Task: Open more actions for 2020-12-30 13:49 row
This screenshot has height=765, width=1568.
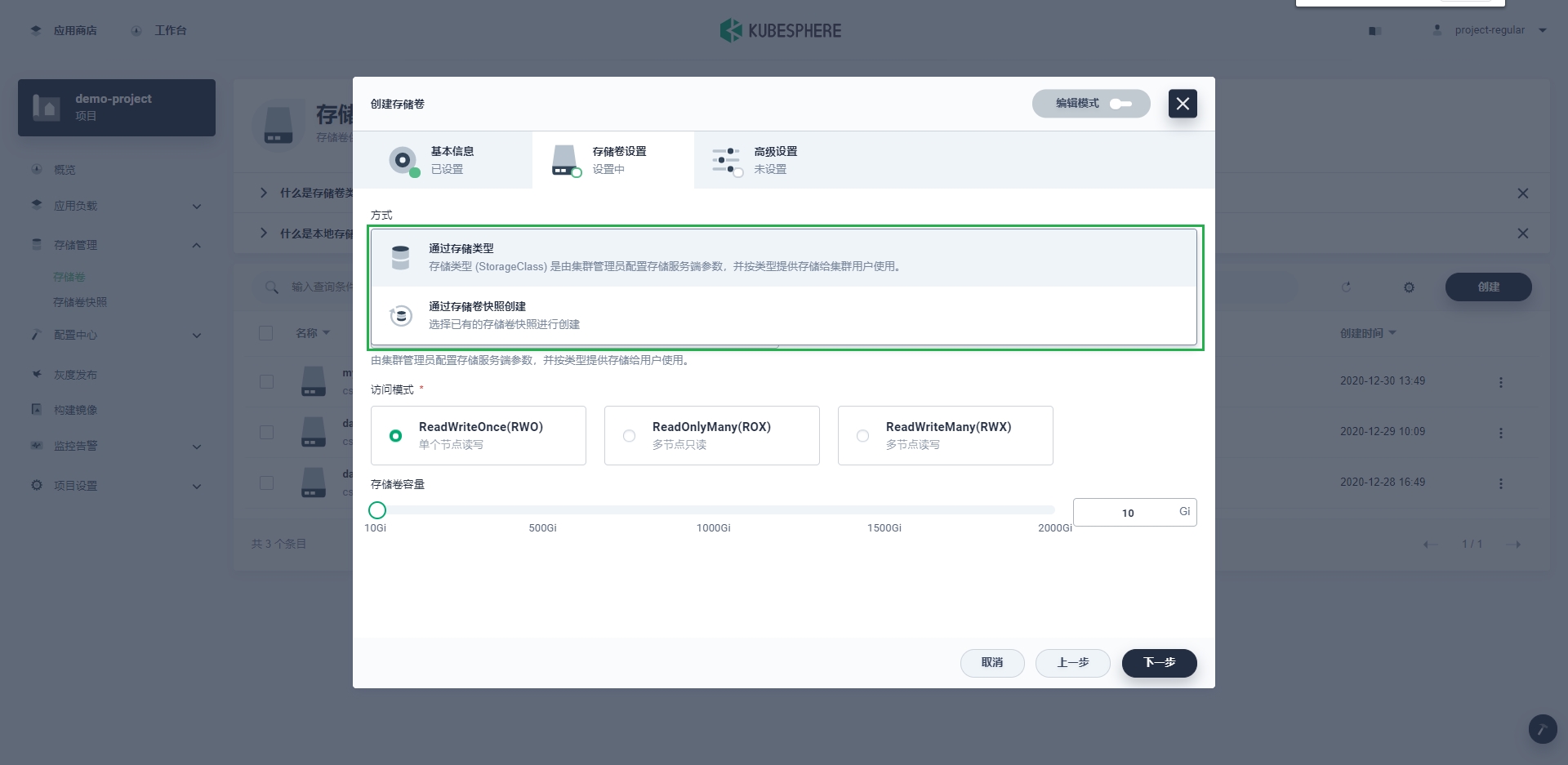Action: click(x=1500, y=382)
